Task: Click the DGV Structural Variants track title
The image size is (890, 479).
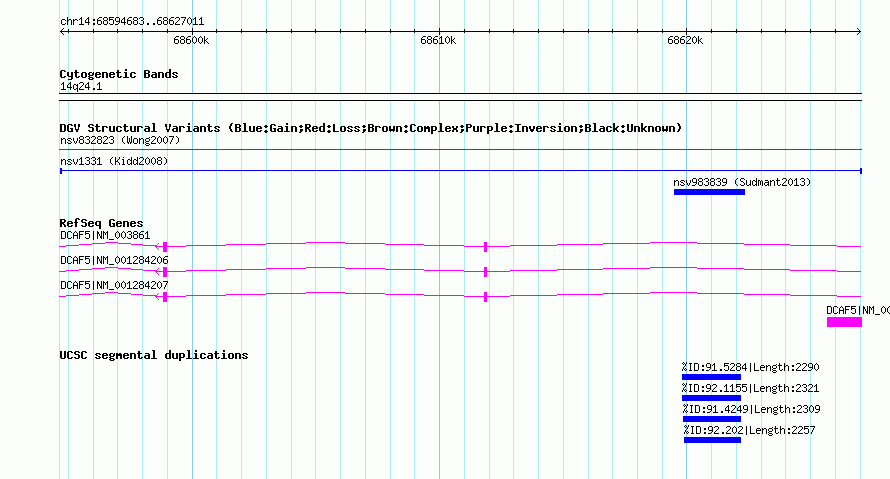Action: pos(371,128)
